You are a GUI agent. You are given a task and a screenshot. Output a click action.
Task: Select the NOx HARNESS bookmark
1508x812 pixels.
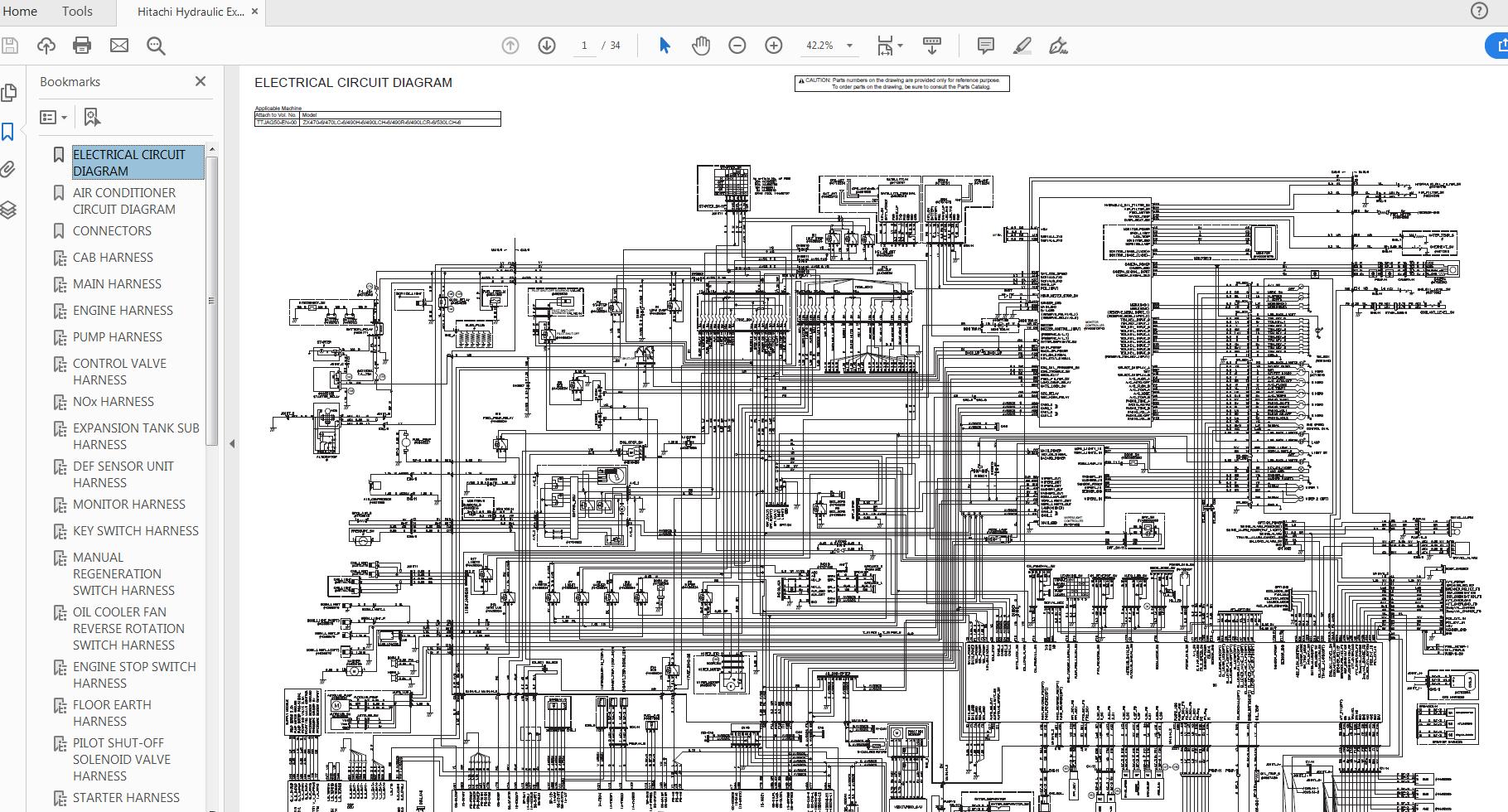(114, 402)
